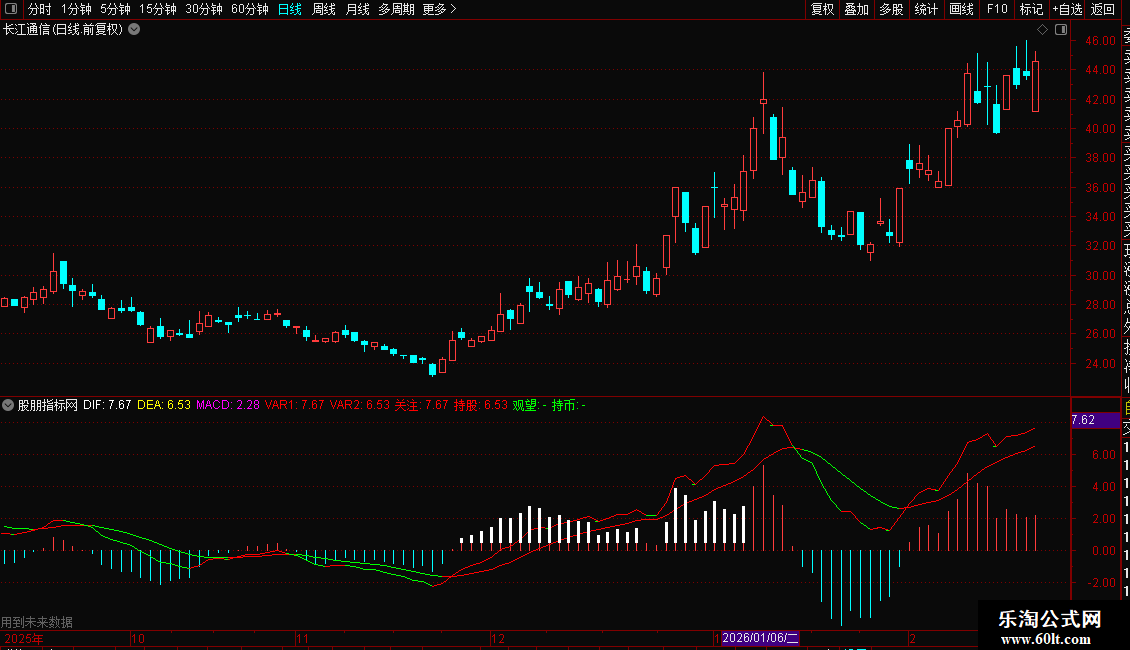Click the 12 month label on the timeline
Screen dimensions: 1130x650
(498, 638)
